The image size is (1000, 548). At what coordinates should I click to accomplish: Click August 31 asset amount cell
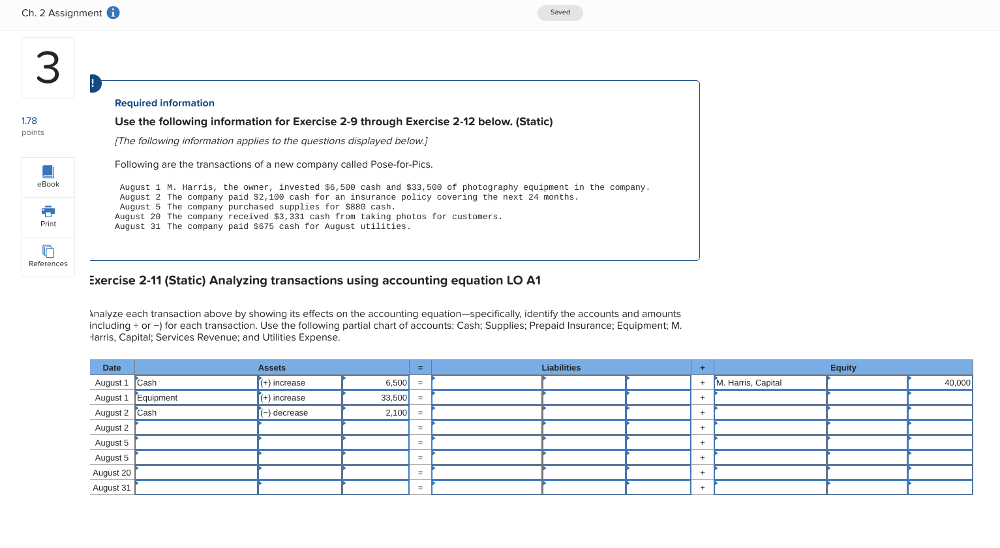pos(376,487)
